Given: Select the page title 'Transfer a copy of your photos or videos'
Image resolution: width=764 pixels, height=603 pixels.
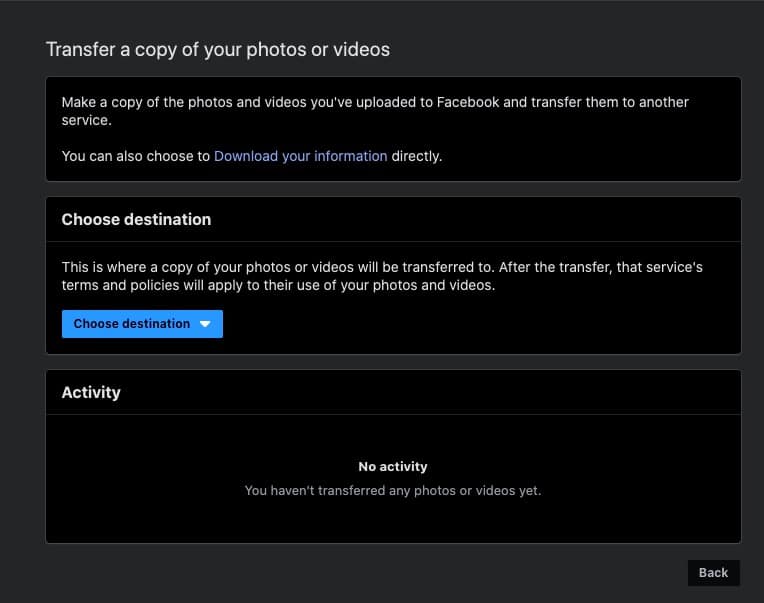Looking at the screenshot, I should [x=218, y=50].
